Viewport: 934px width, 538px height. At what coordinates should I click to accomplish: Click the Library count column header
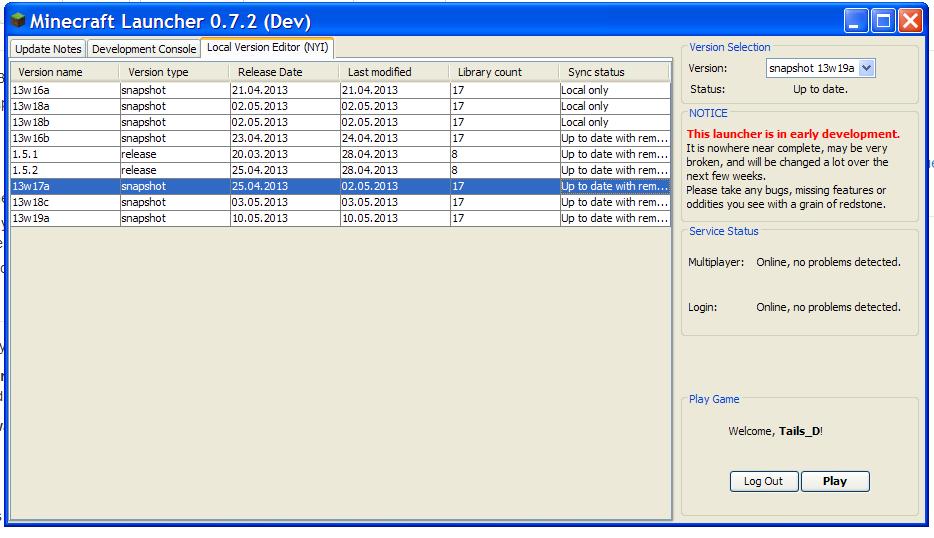coord(504,72)
